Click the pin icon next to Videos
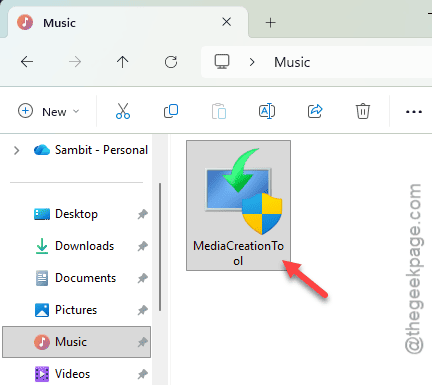This screenshot has height=385, width=432. pos(143,374)
